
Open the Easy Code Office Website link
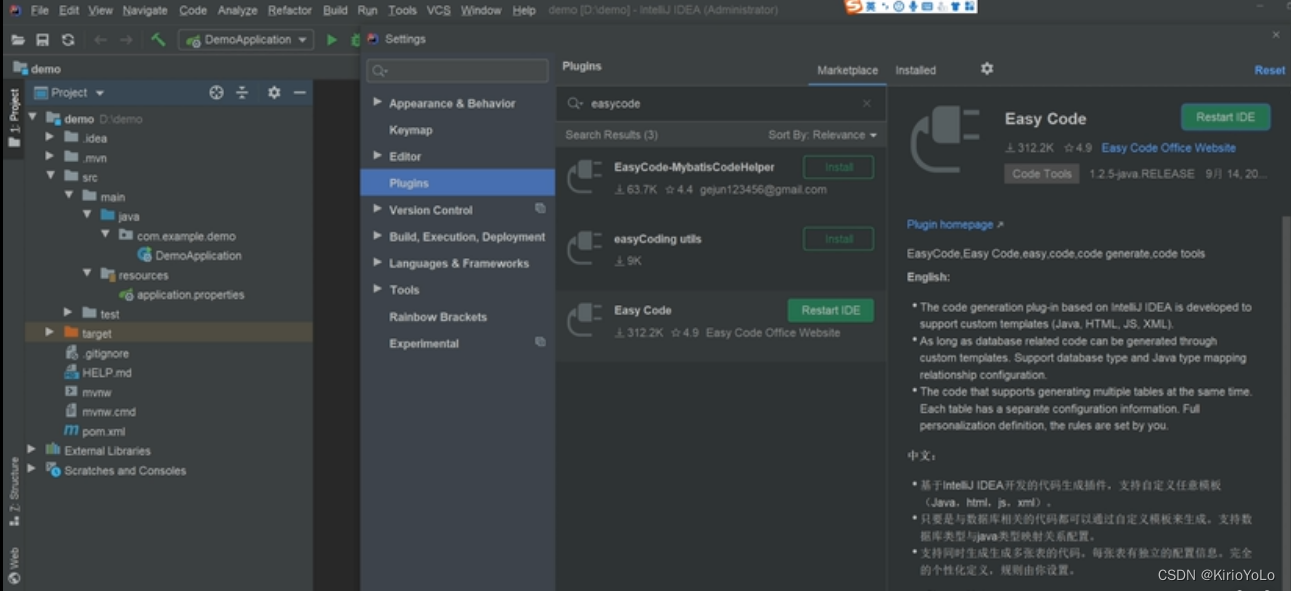(1168, 148)
